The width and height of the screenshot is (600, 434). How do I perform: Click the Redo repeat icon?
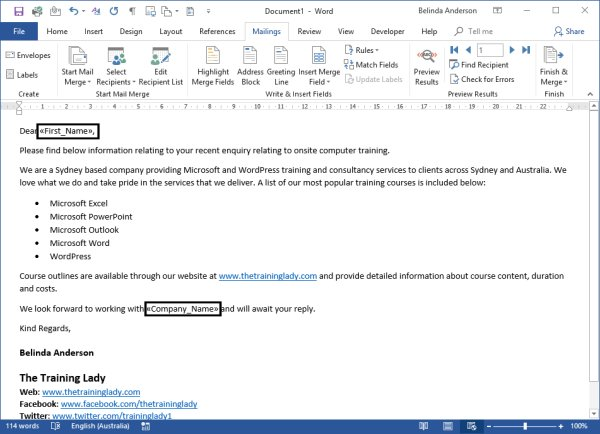[x=114, y=11]
